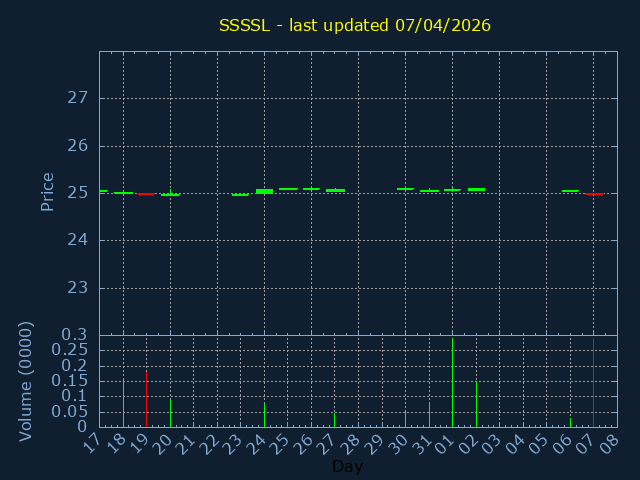Click day label 24 on the x-axis
Viewport: 640px width, 480px height.
pos(257,444)
